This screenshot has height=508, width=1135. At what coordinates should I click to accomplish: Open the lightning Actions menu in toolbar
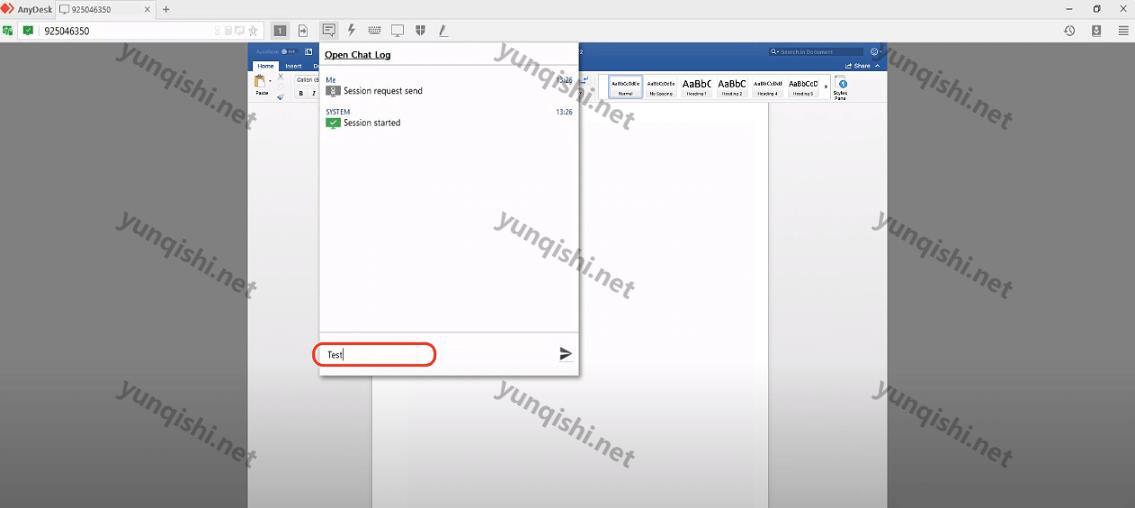coord(352,30)
